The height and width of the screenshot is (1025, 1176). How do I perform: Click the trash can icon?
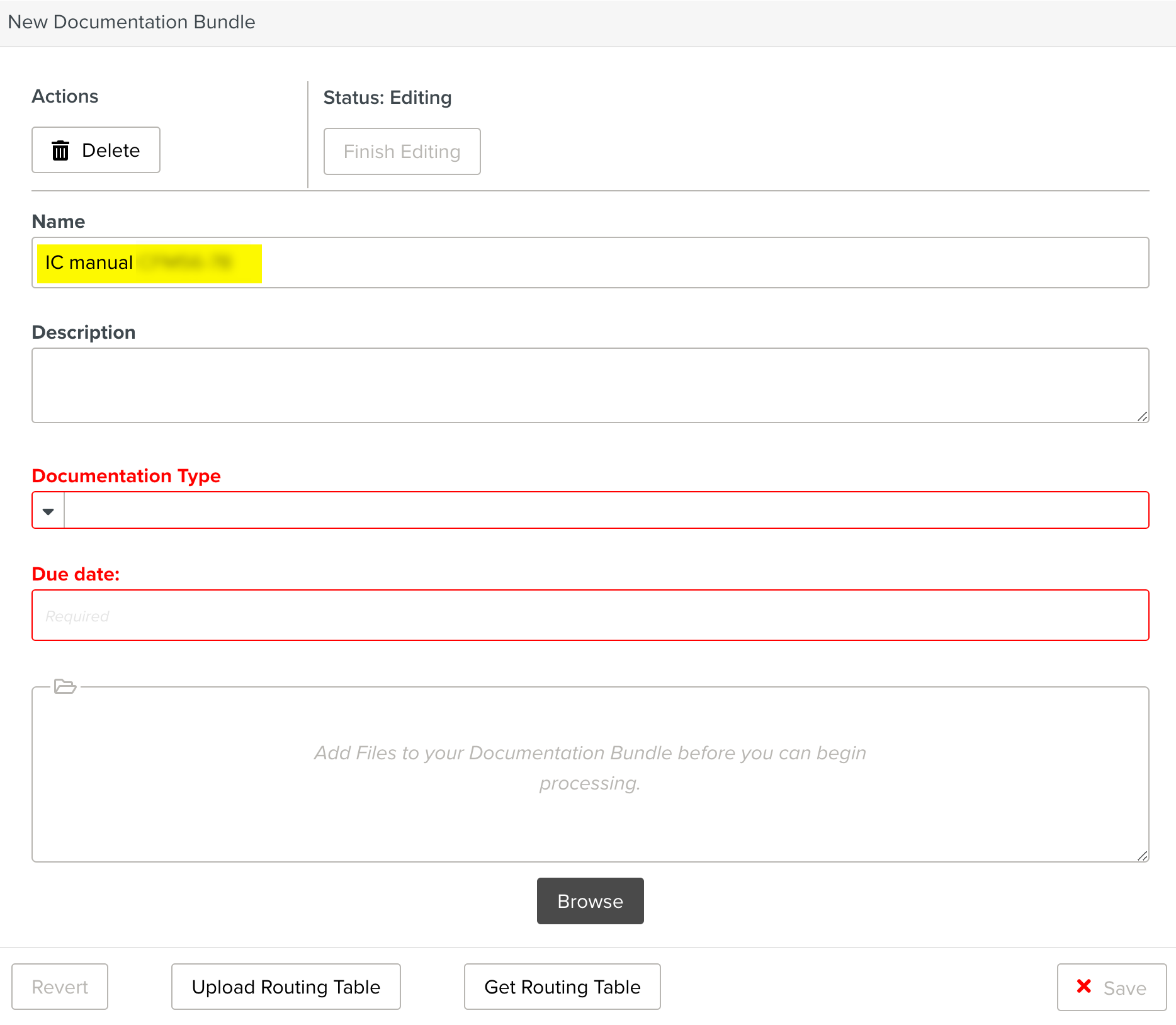[60, 150]
